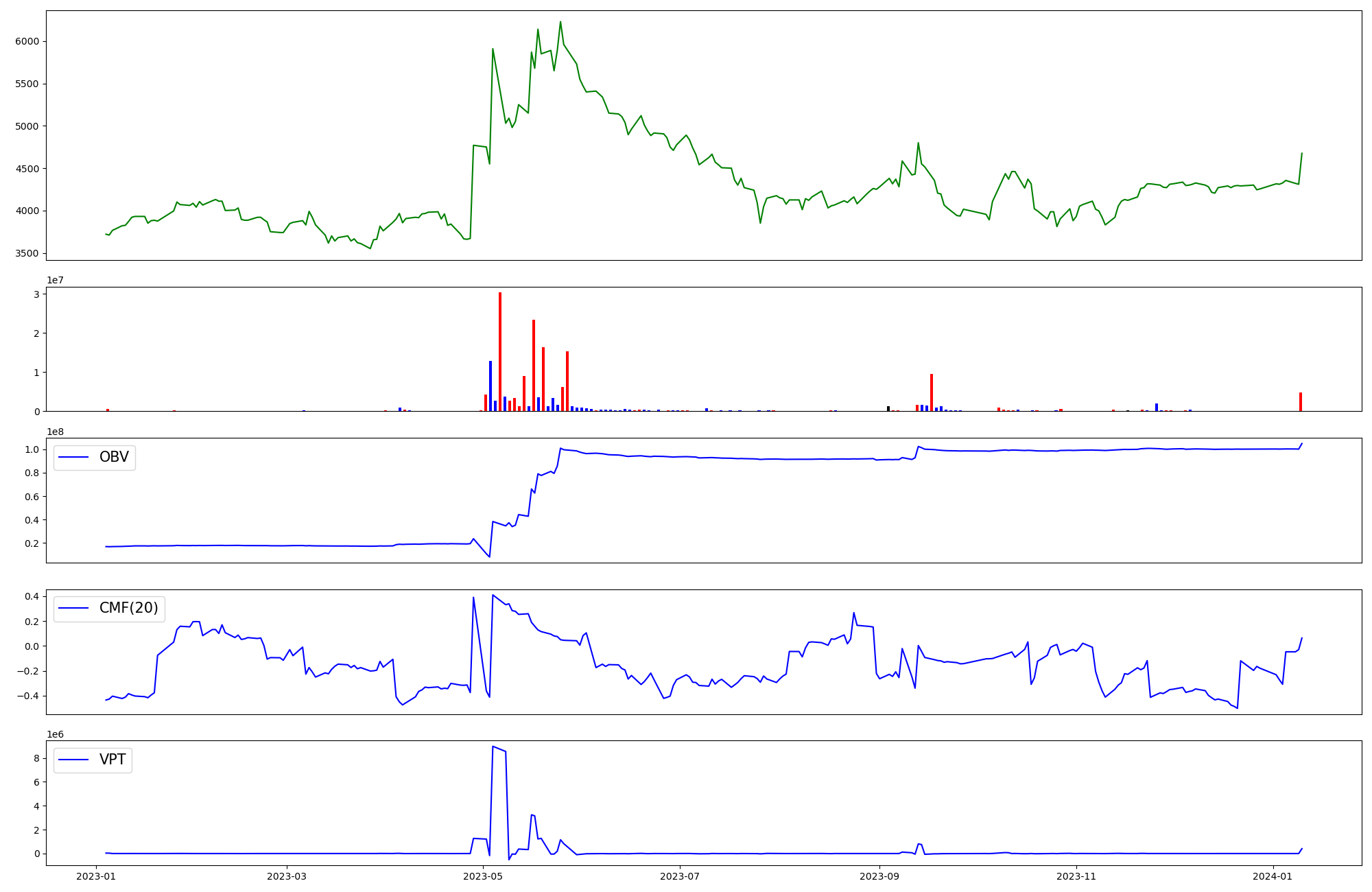Click the blue line sample in OBV legend
The width and height of the screenshot is (1372, 892).
74,457
